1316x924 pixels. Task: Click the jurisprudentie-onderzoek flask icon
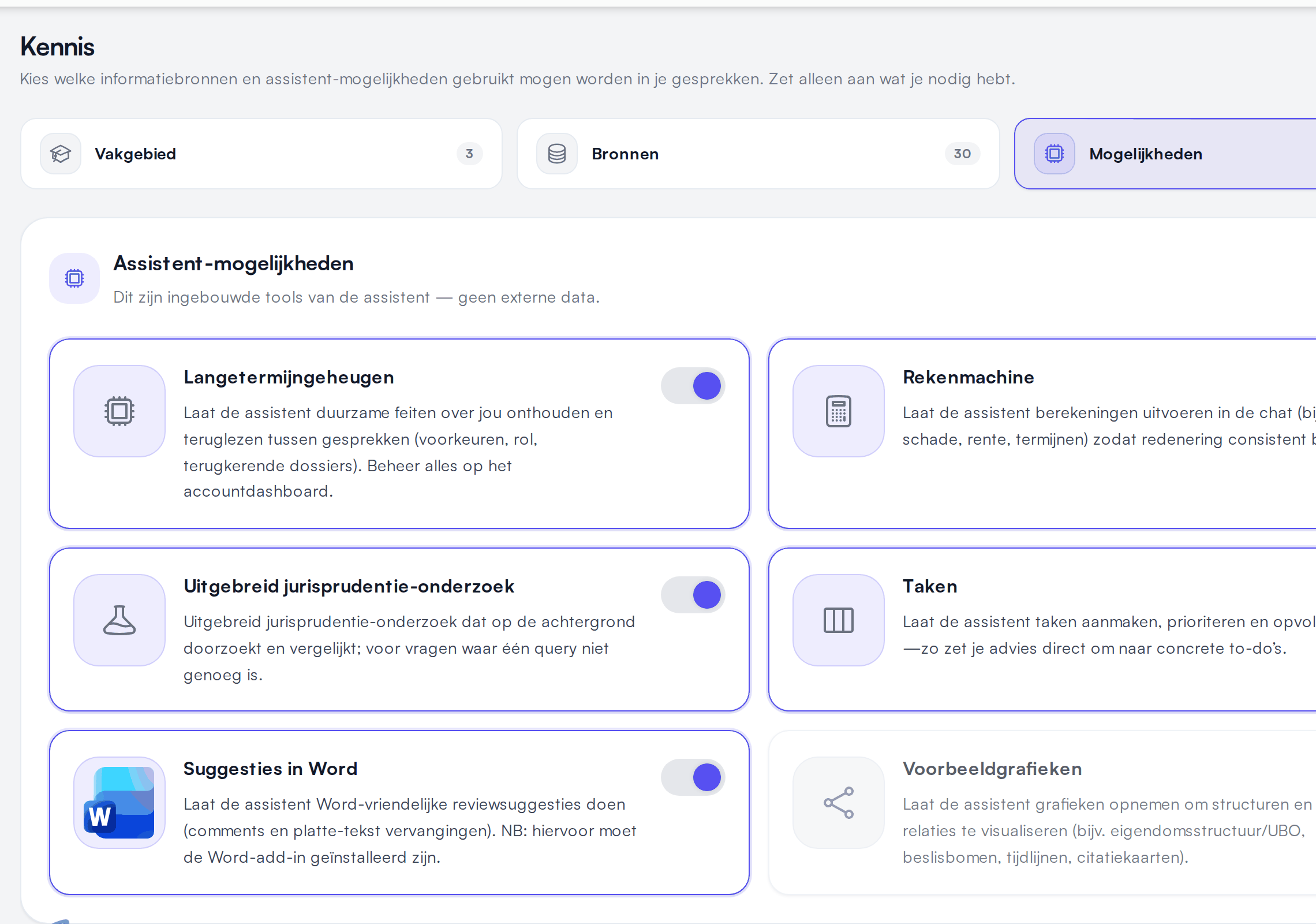tap(119, 620)
